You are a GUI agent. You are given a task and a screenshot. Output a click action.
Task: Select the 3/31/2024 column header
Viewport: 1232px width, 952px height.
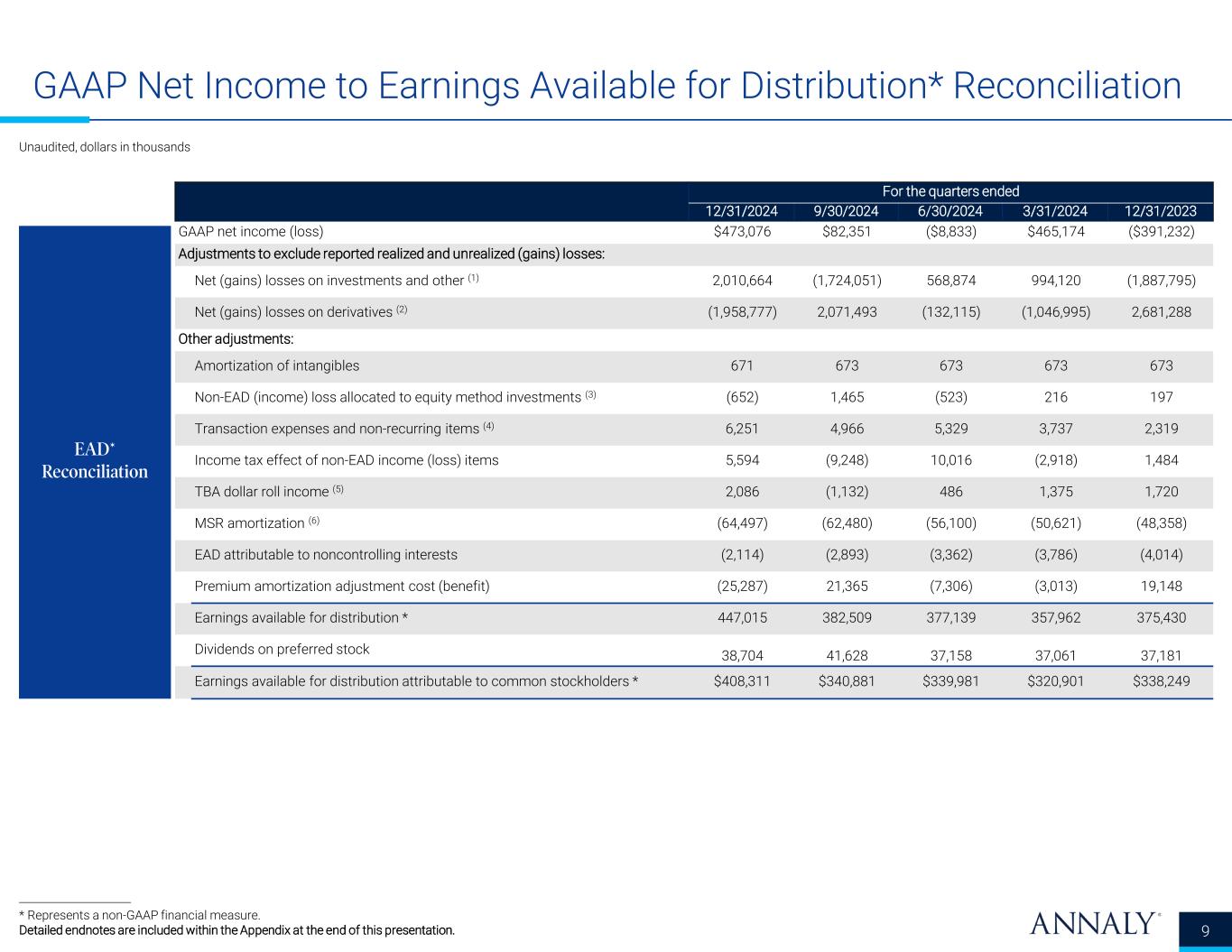[1055, 211]
